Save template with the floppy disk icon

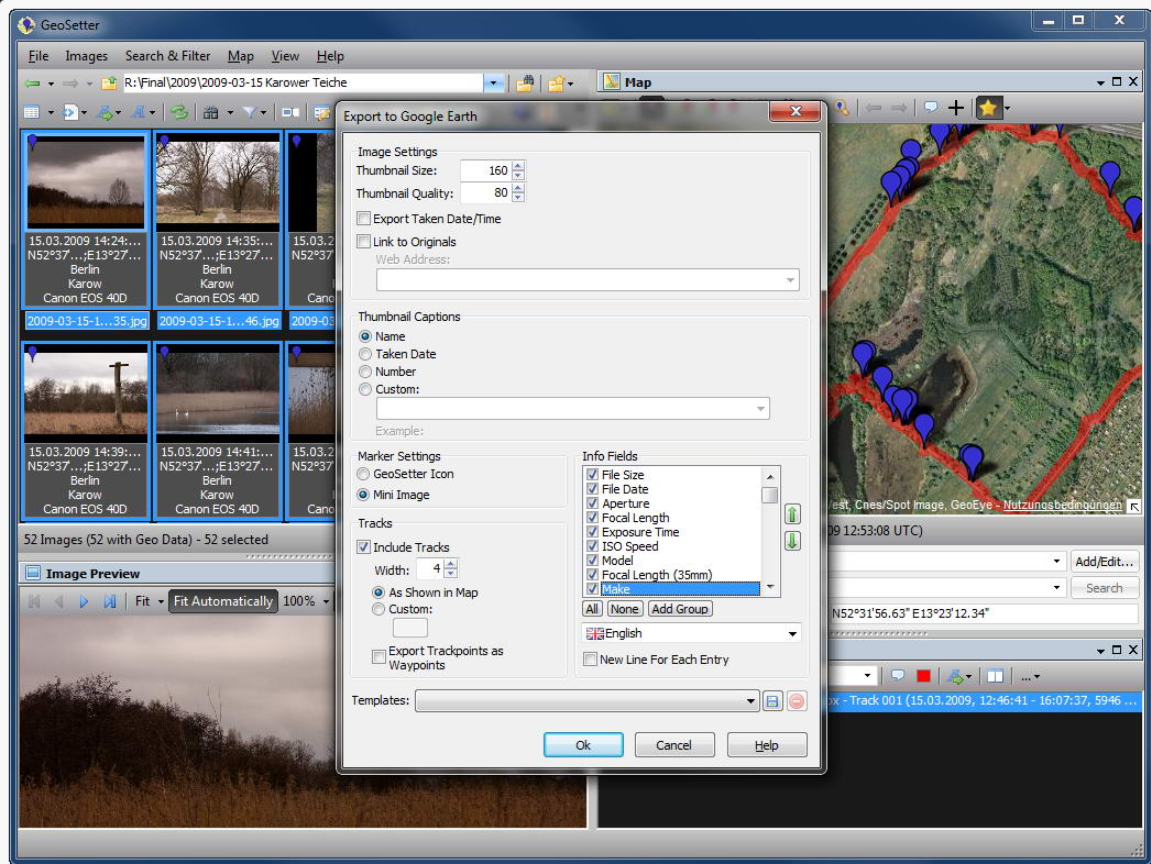tap(772, 701)
